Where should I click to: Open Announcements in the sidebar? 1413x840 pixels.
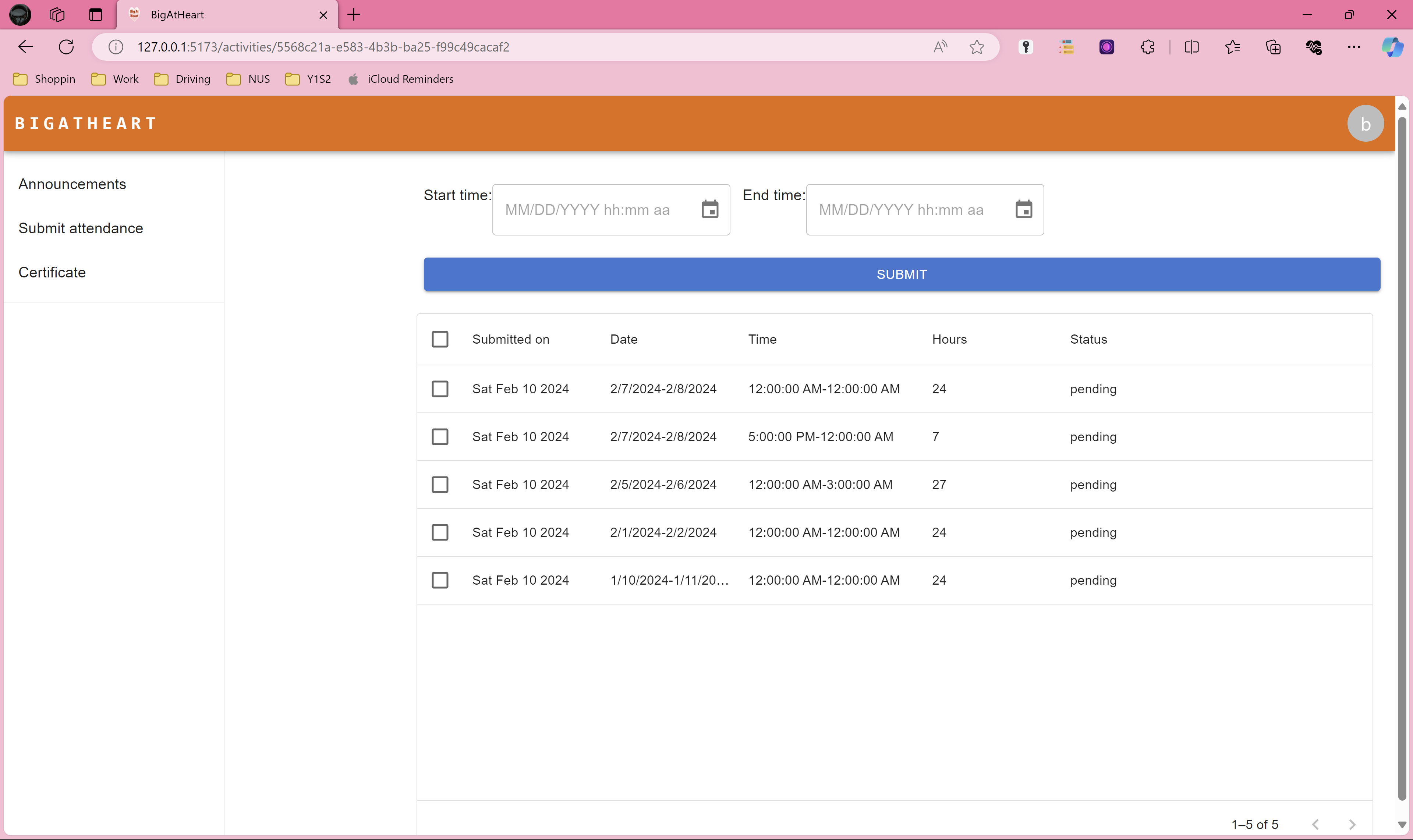tap(72, 184)
